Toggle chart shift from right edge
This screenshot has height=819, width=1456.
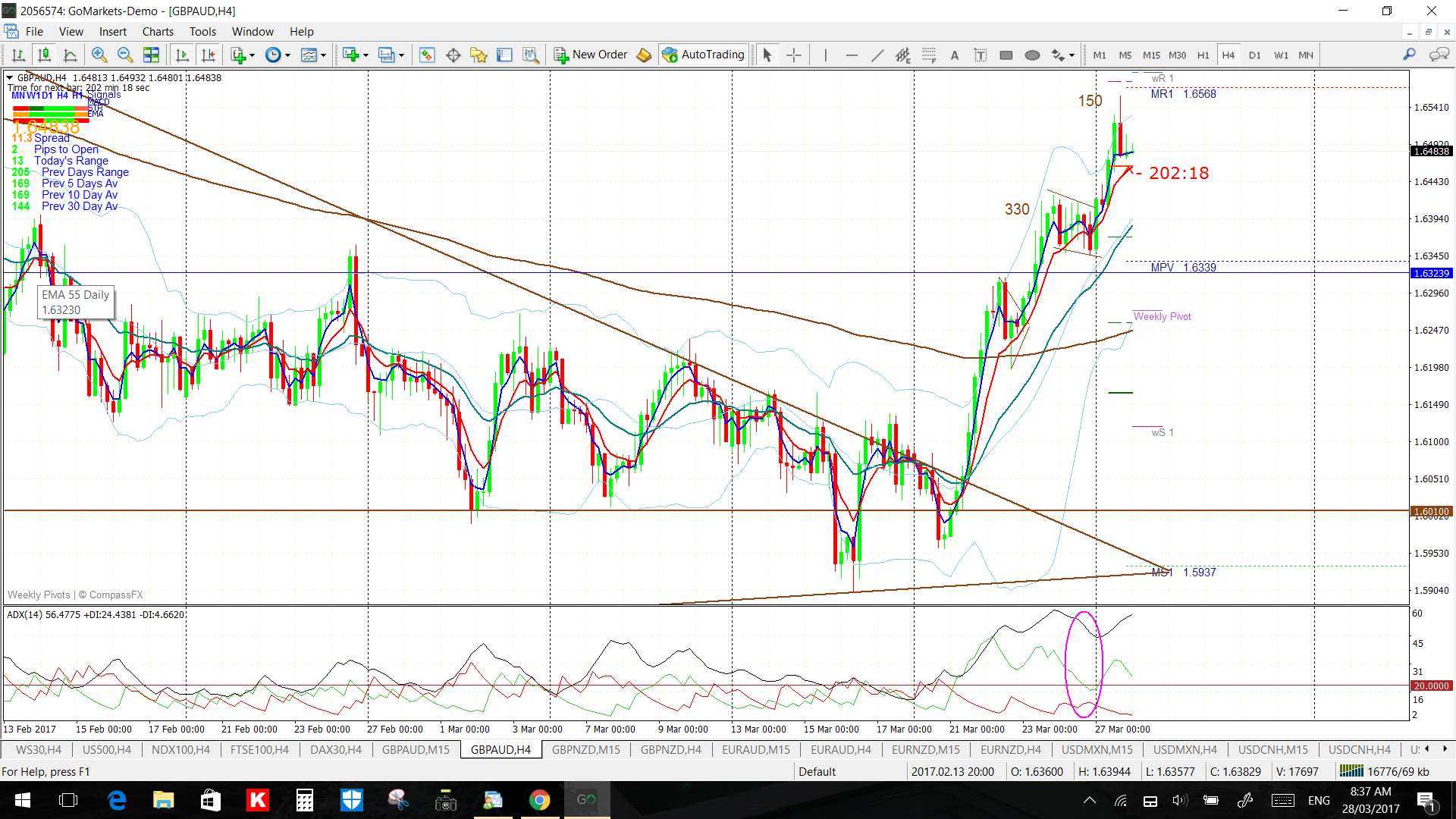pyautogui.click(x=208, y=55)
